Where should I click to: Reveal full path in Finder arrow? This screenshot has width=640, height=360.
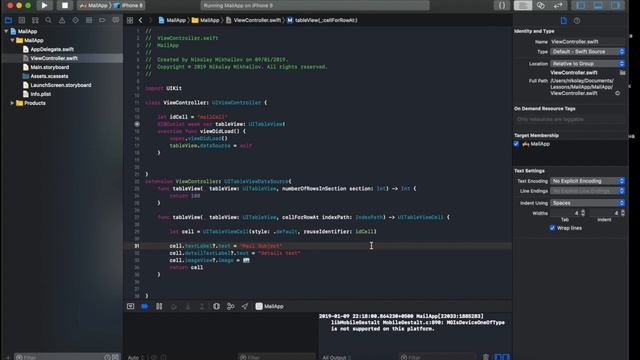click(618, 93)
